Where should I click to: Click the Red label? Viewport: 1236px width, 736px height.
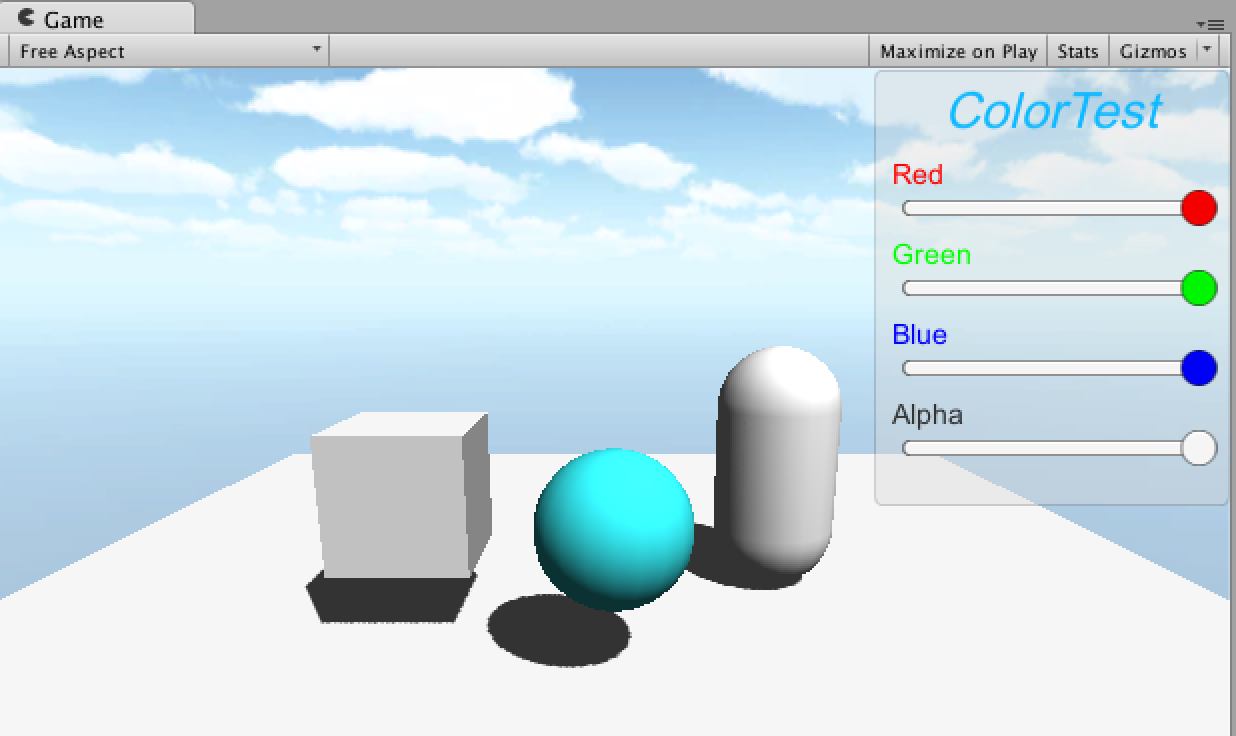[917, 174]
